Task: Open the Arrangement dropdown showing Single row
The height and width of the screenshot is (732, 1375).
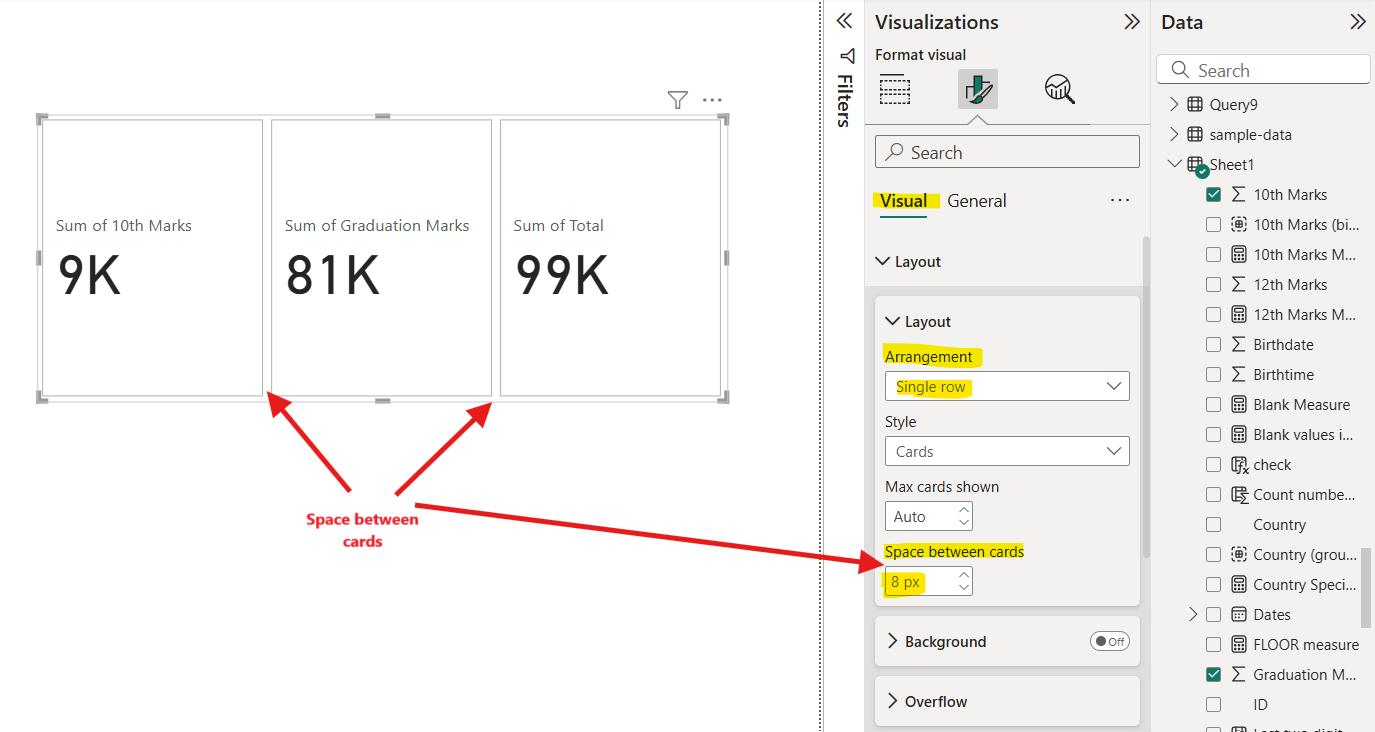Action: tap(1006, 386)
